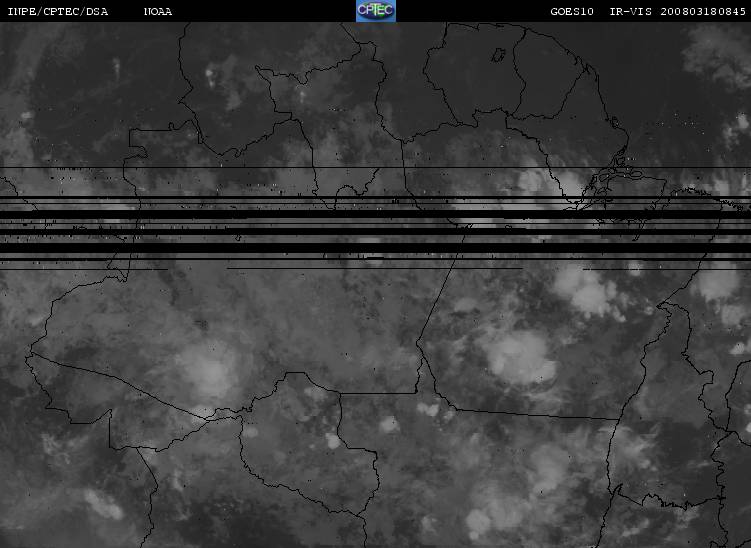The height and width of the screenshot is (548, 751).
Task: Select the GOES10 satellite label
Action: 572,11
